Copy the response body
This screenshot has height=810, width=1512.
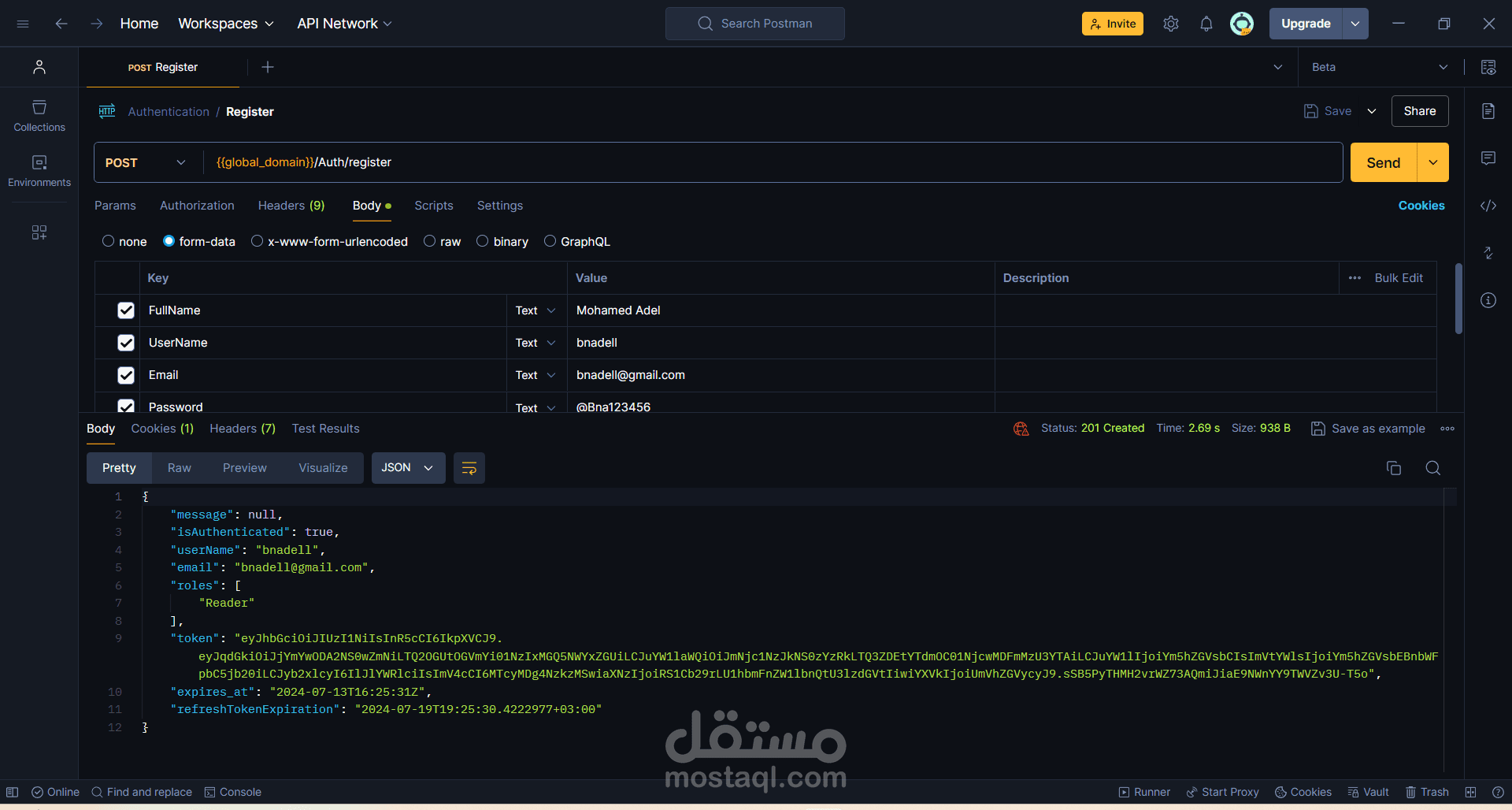[x=1393, y=468]
